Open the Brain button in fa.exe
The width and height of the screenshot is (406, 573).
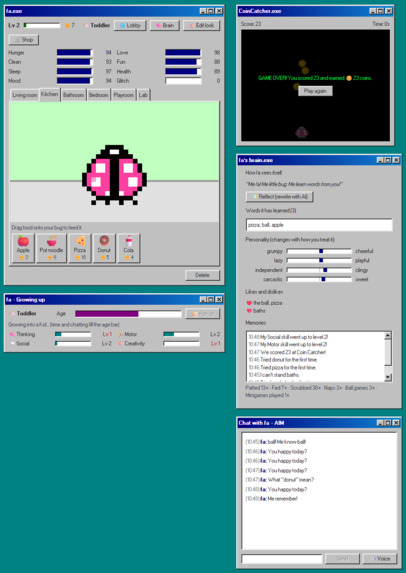click(164, 25)
